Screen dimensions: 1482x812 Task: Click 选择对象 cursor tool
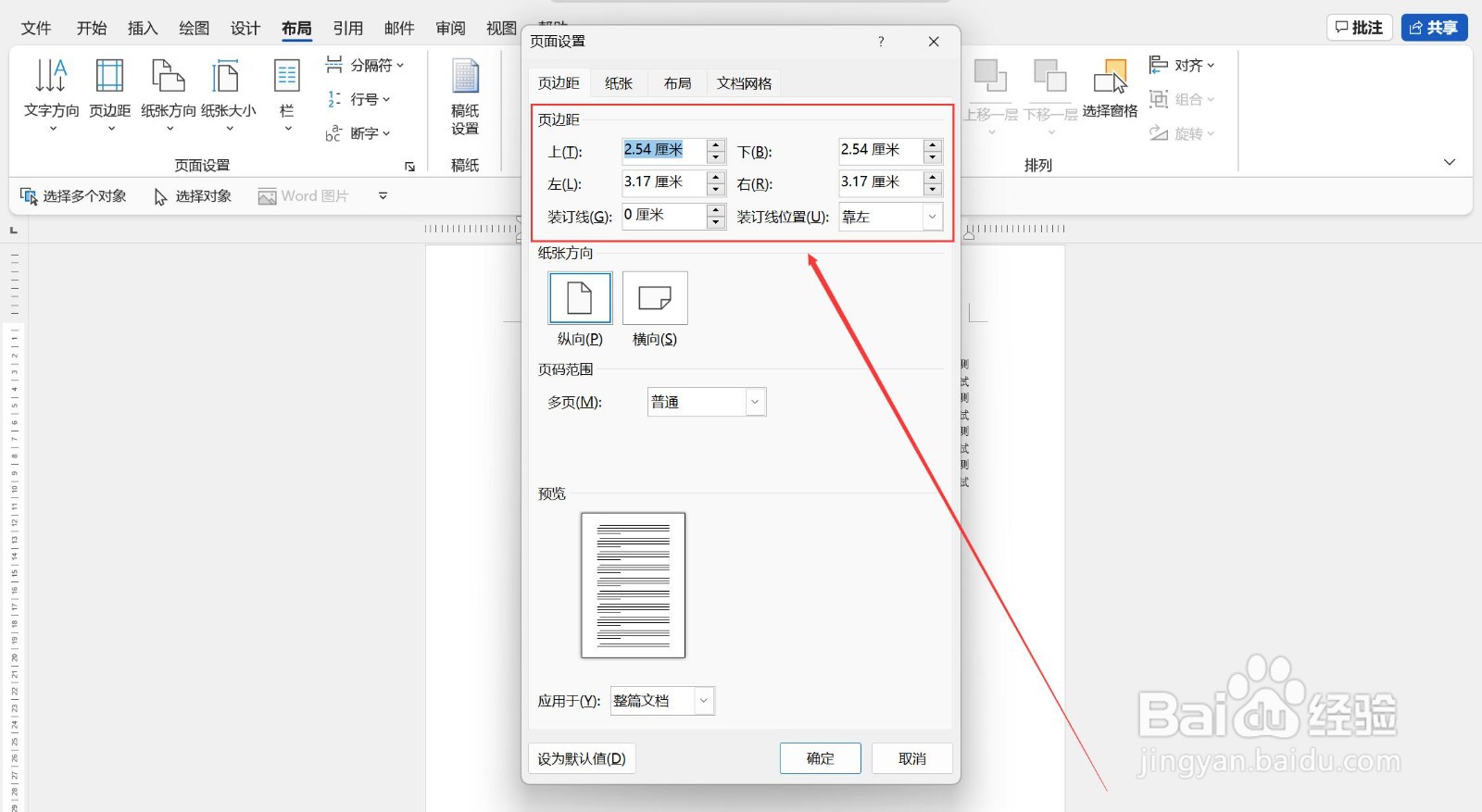pos(193,196)
